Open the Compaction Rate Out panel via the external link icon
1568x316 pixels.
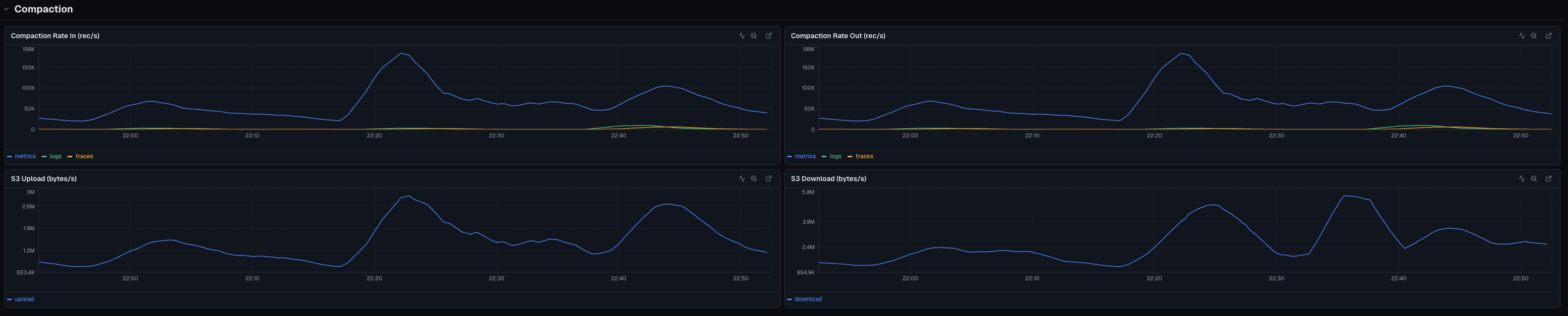point(1549,36)
